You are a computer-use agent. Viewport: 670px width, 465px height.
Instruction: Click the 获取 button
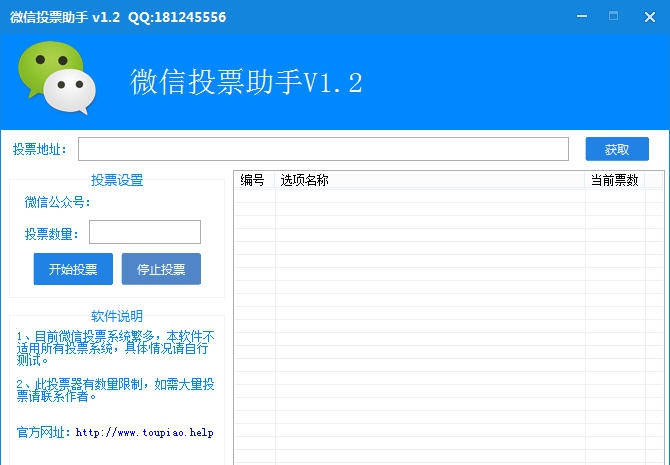[617, 149]
